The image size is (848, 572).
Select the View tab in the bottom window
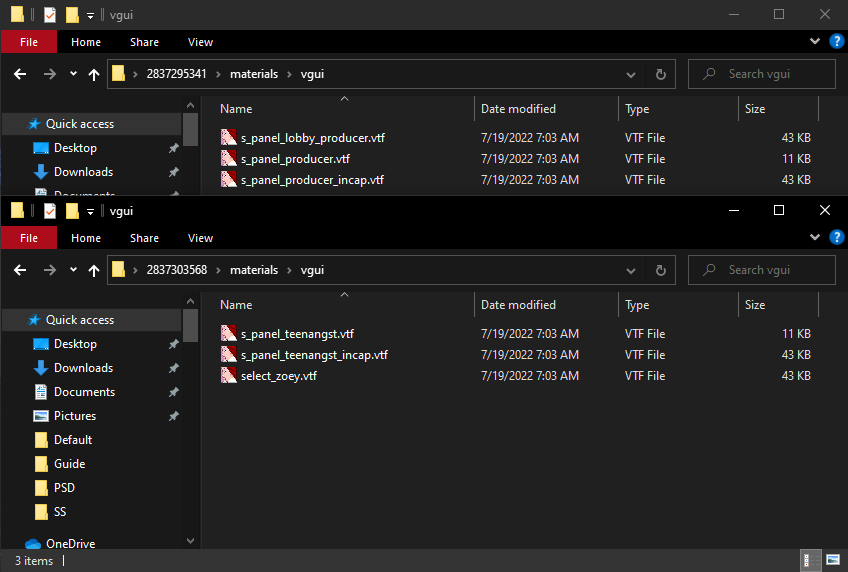(200, 238)
